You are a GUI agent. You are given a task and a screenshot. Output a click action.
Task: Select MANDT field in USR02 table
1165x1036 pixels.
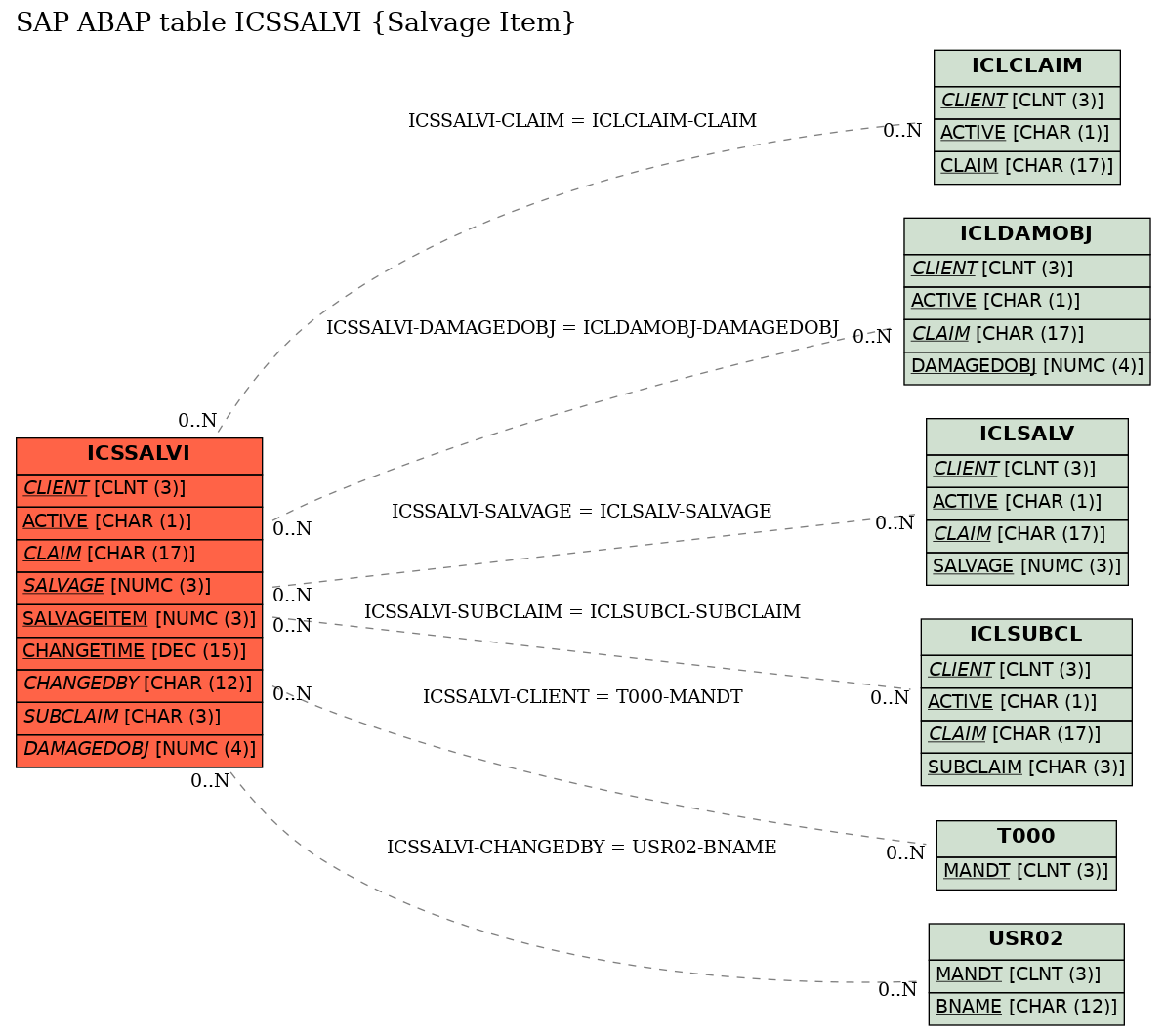point(1026,974)
